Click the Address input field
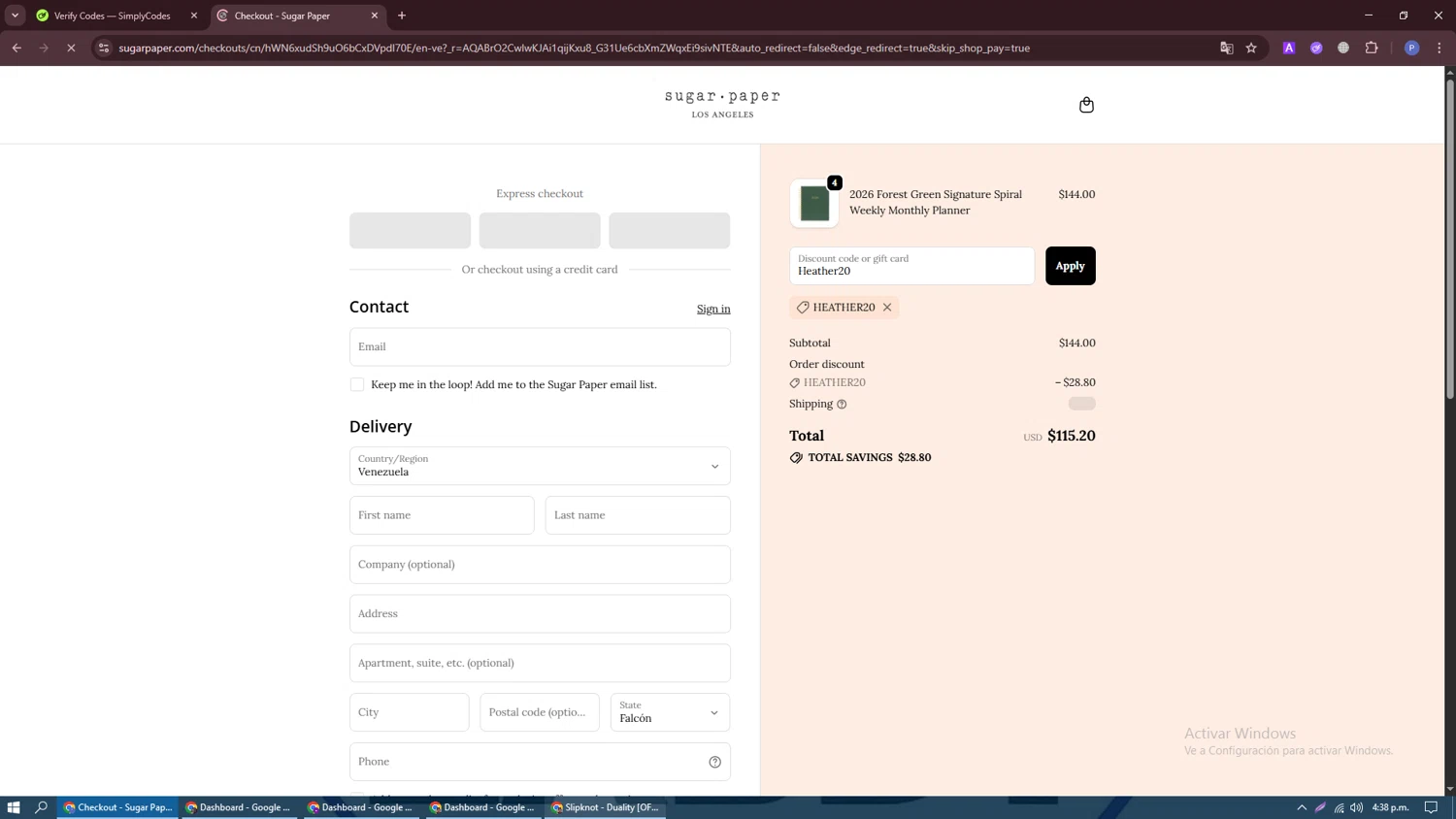This screenshot has height=819, width=1456. (540, 614)
